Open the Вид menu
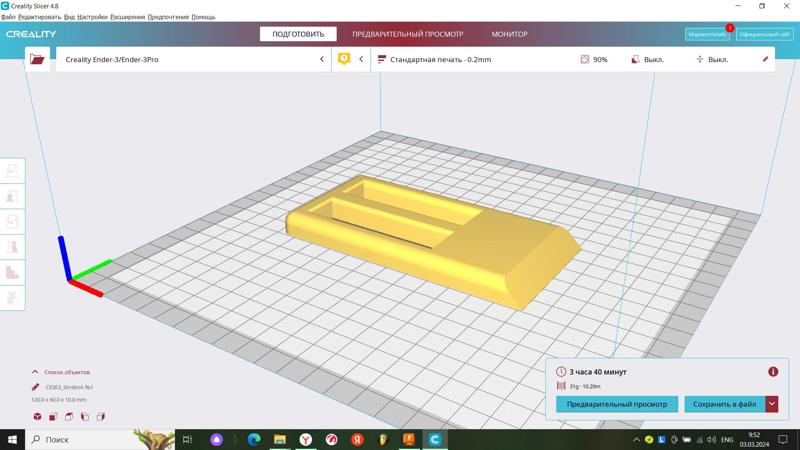The width and height of the screenshot is (800, 450). coord(69,17)
